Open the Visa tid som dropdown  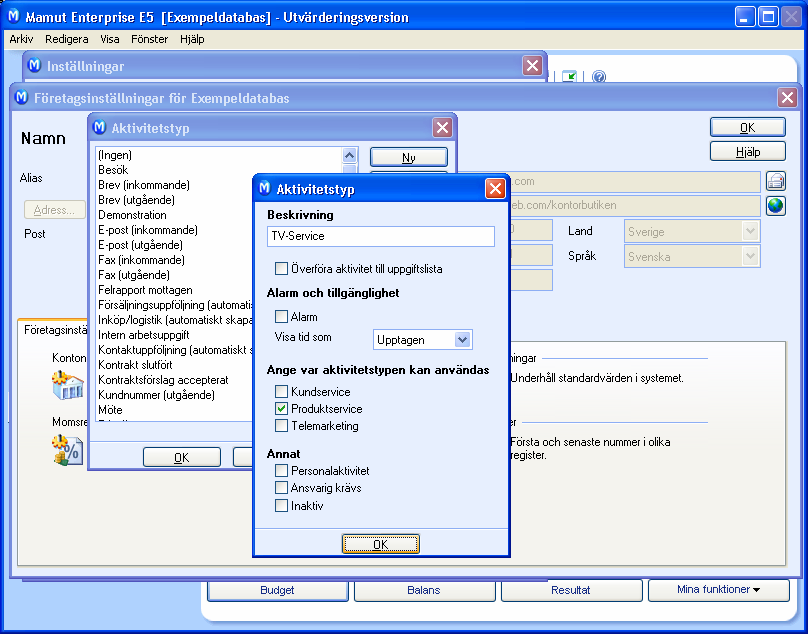pos(462,340)
